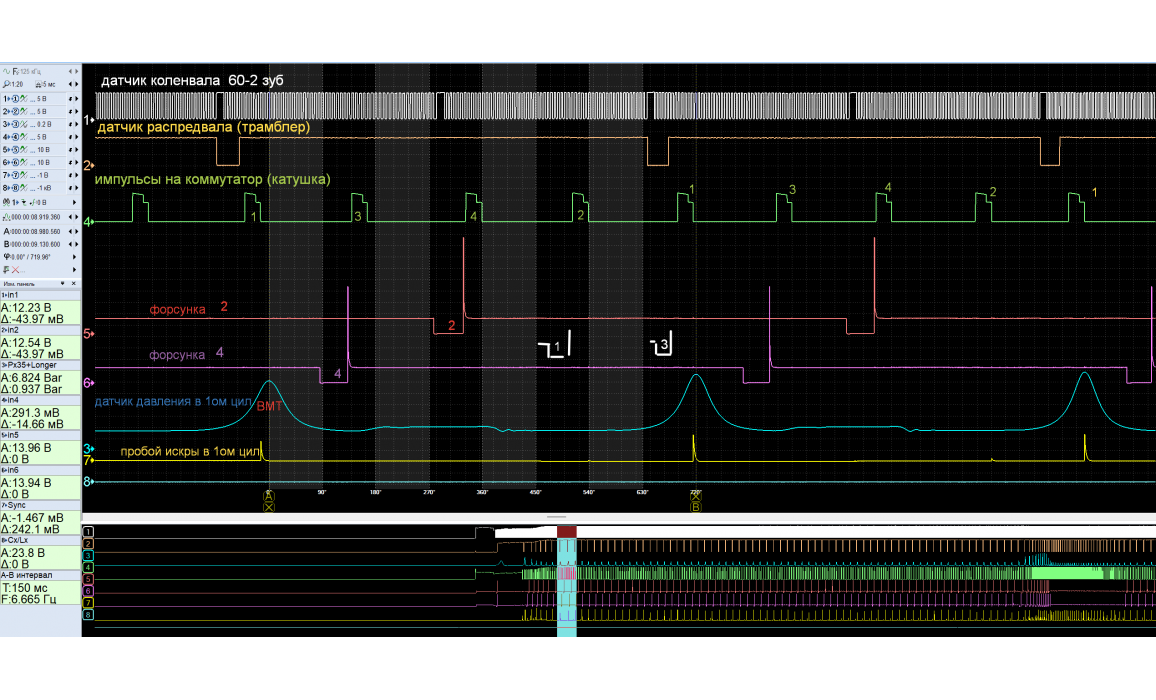The width and height of the screenshot is (1156, 700).
Task: Click the cursor A time marker icon
Action: tap(7, 231)
